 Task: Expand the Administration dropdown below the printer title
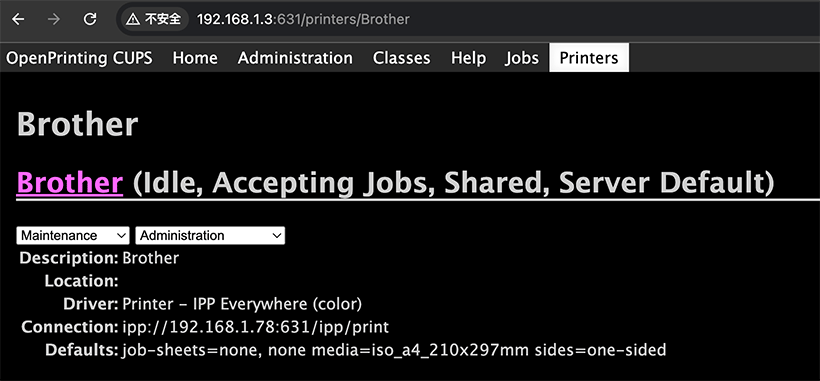tap(210, 235)
